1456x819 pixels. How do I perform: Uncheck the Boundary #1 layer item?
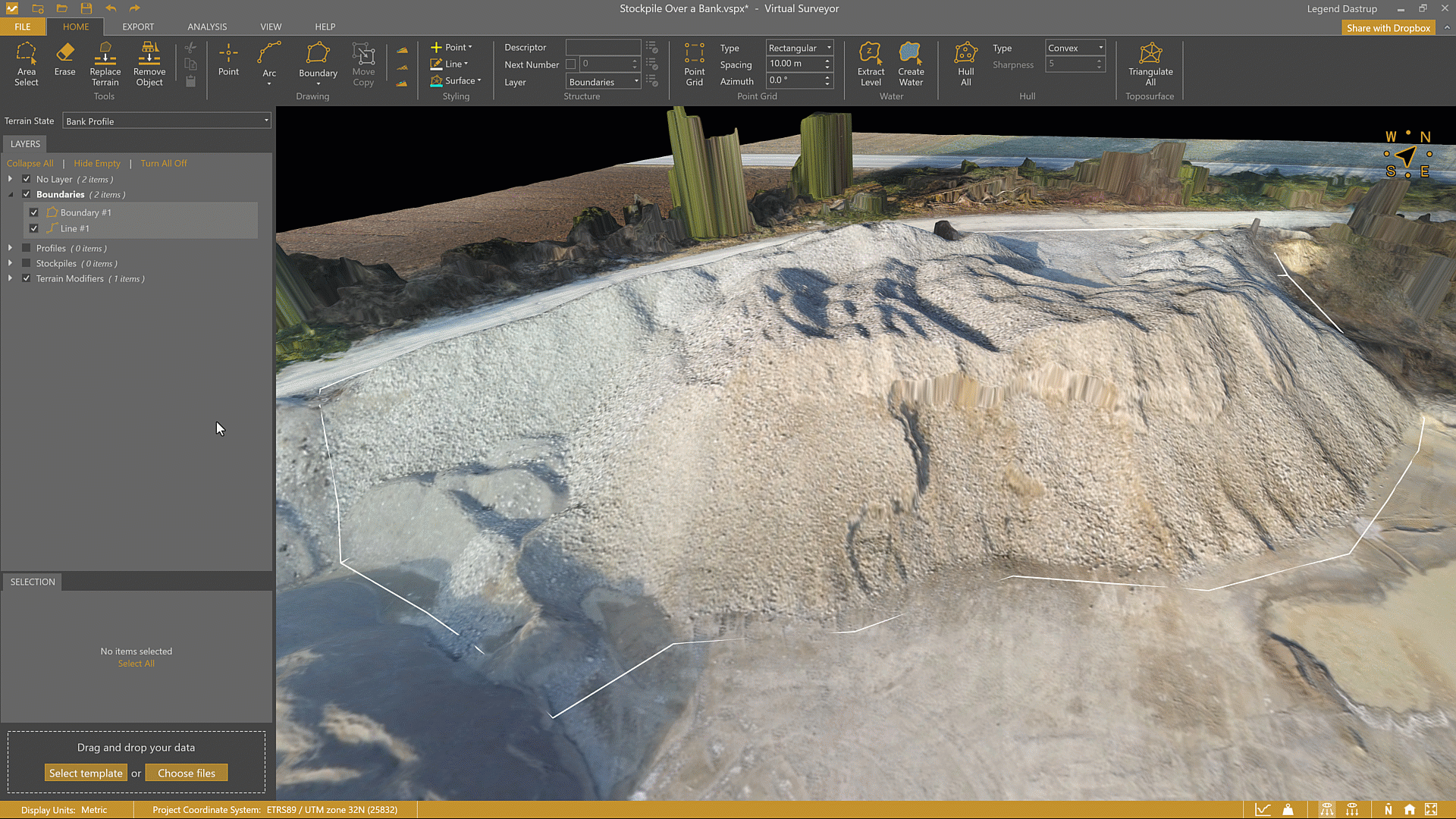34,212
